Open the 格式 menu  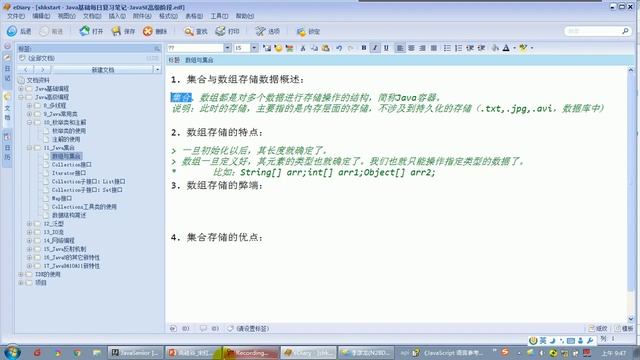[x=168, y=16]
